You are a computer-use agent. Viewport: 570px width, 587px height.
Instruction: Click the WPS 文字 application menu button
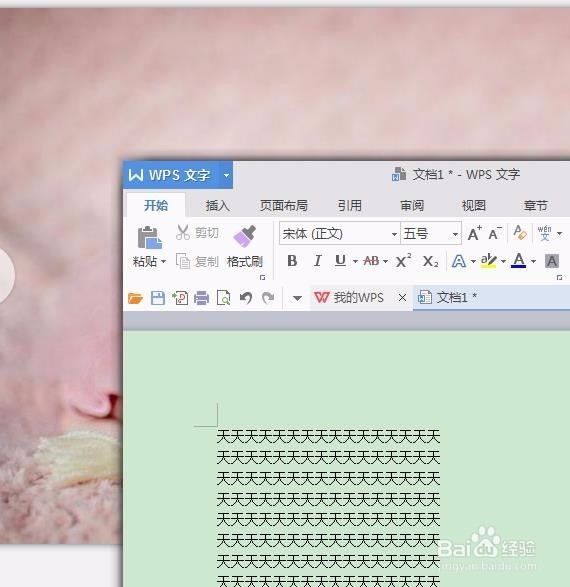point(171,175)
